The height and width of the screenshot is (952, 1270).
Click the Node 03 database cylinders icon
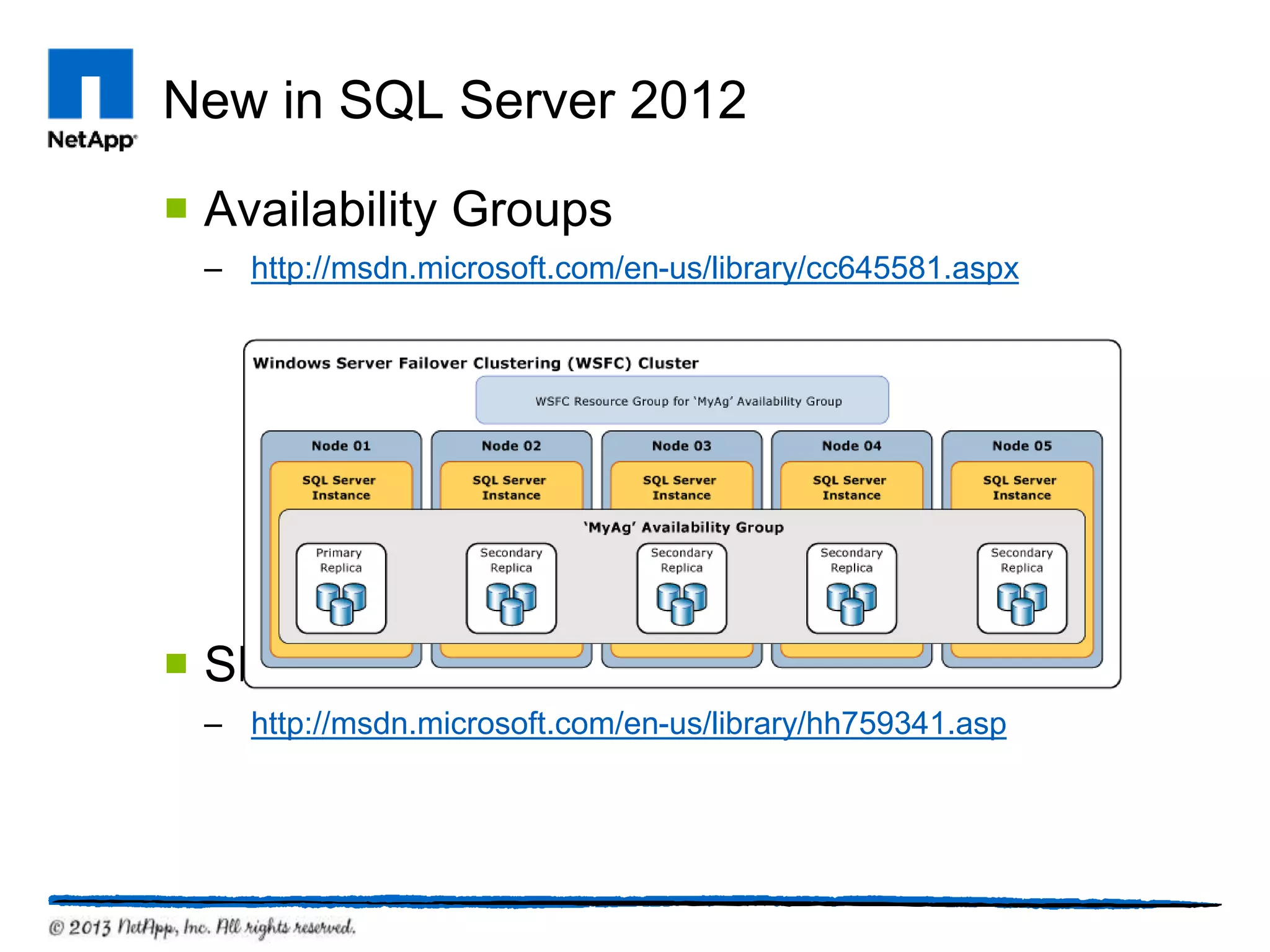click(682, 603)
